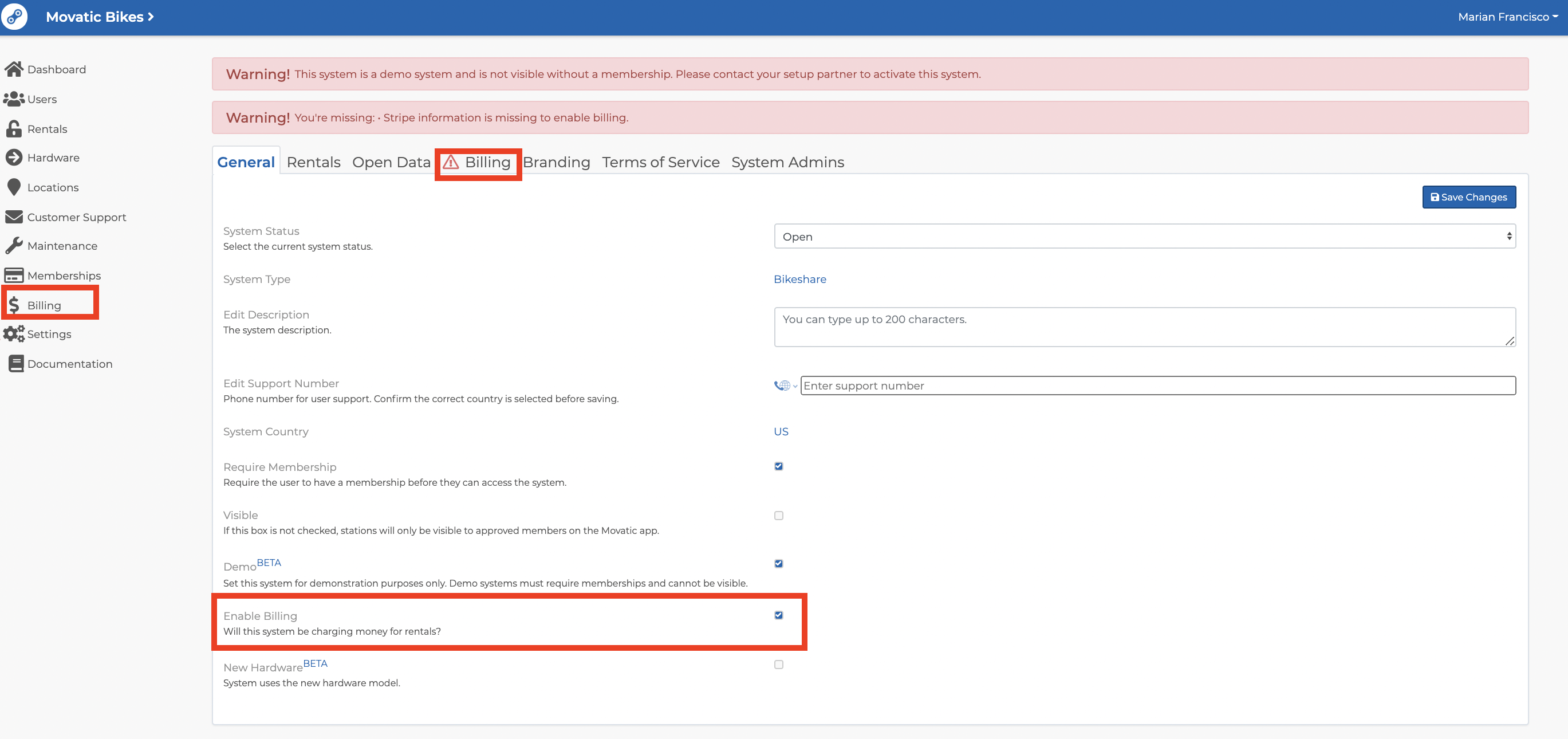Click the demo system warning banner

[870, 74]
